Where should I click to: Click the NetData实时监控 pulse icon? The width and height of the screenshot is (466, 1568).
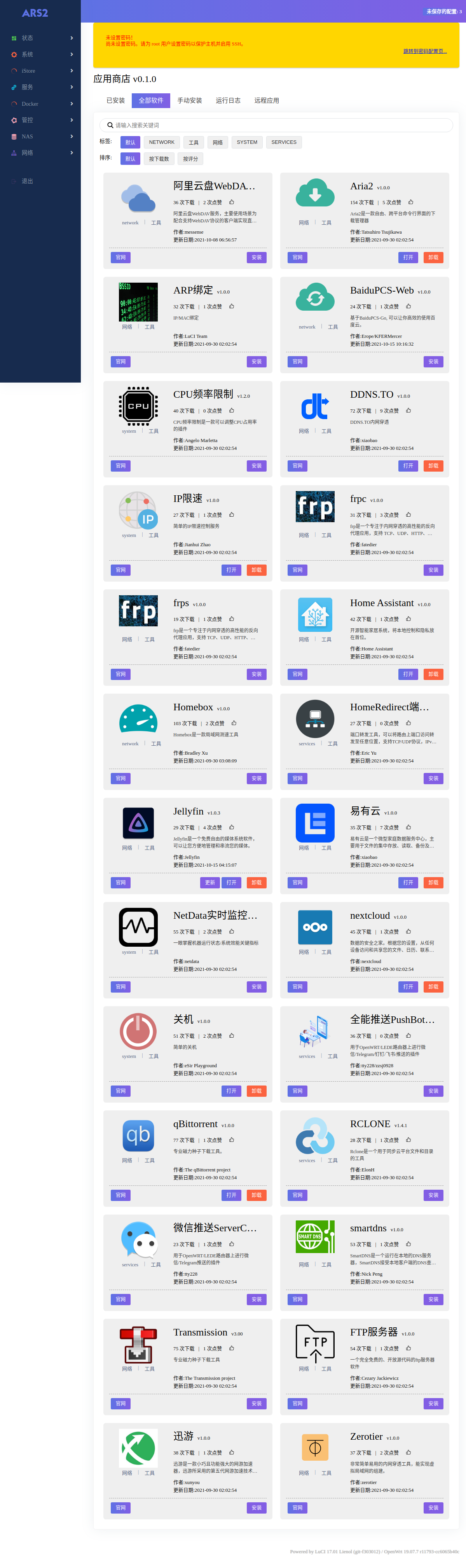(x=138, y=927)
